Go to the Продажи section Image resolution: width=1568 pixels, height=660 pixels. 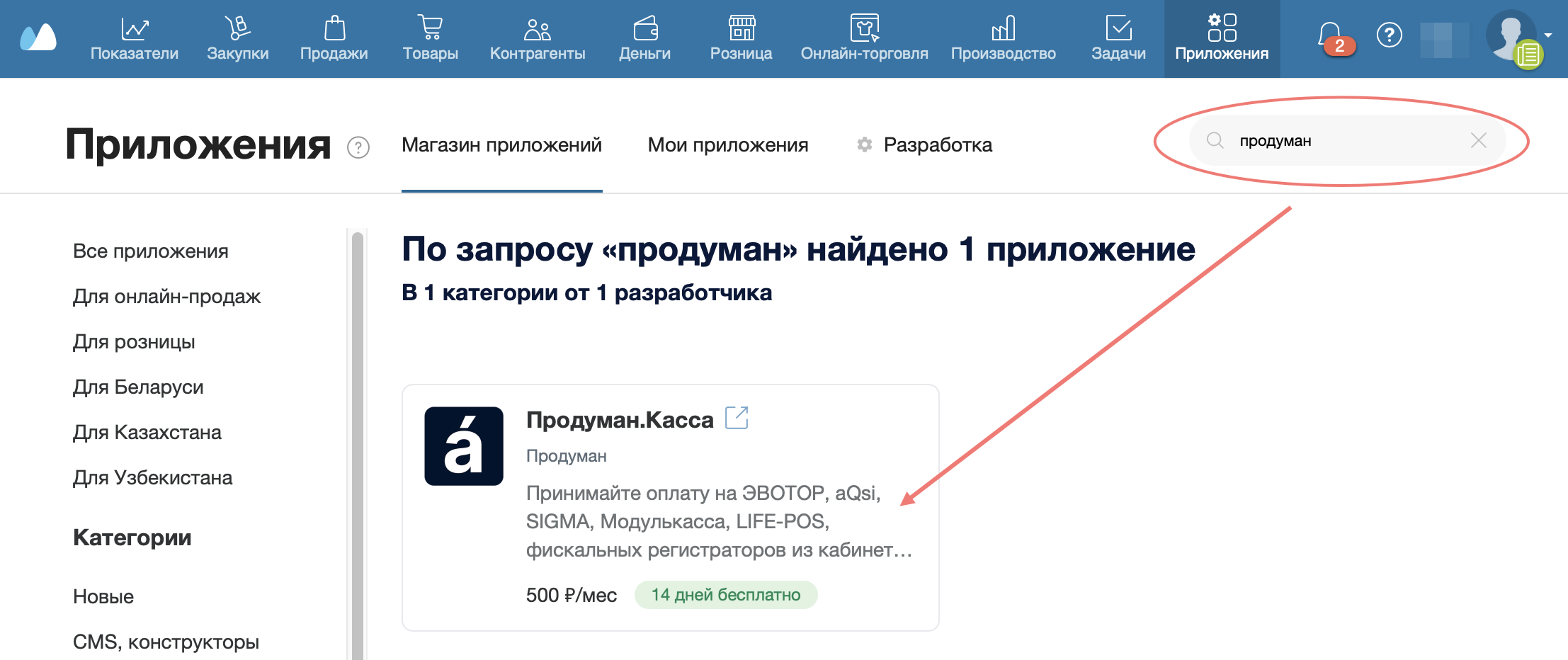pyautogui.click(x=334, y=38)
